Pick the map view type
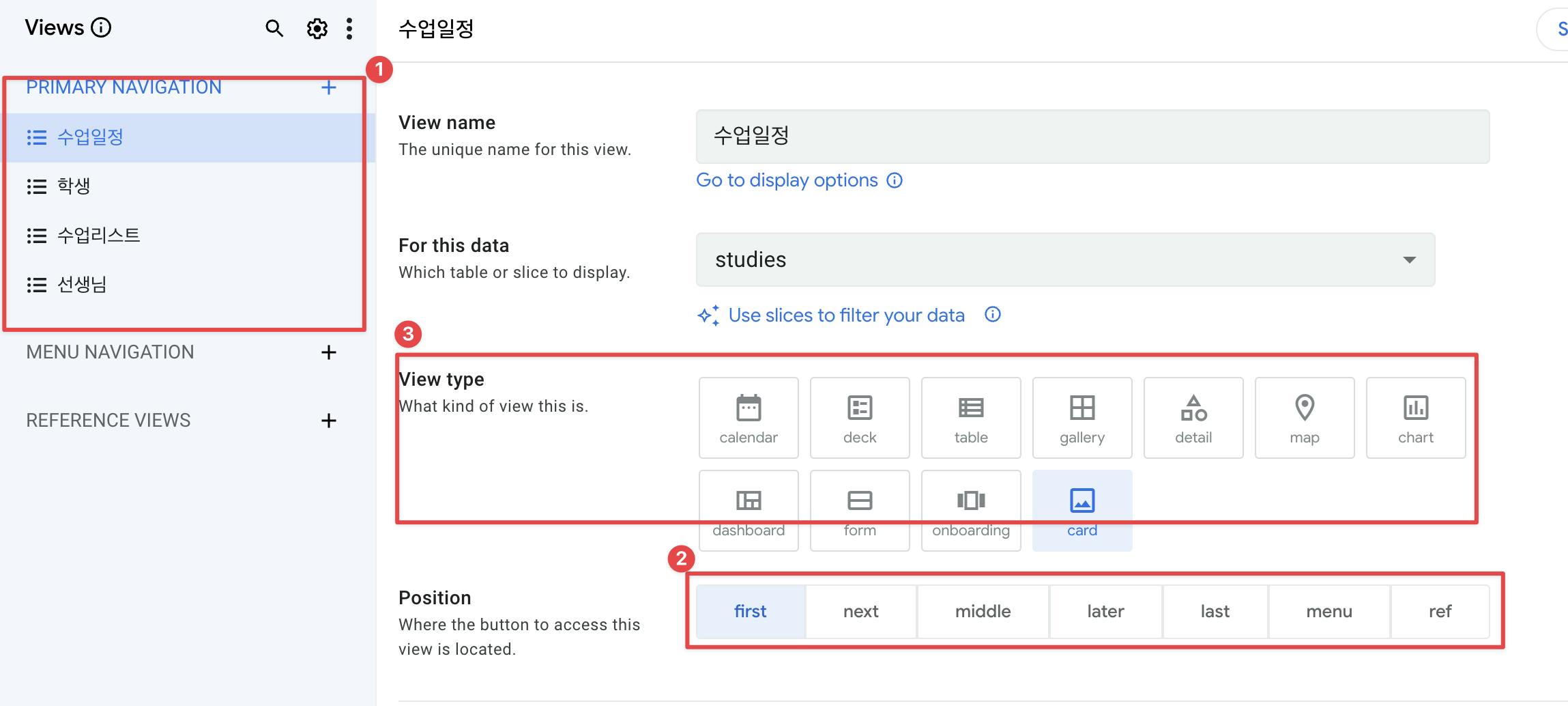The width and height of the screenshot is (1568, 706). click(x=1304, y=418)
